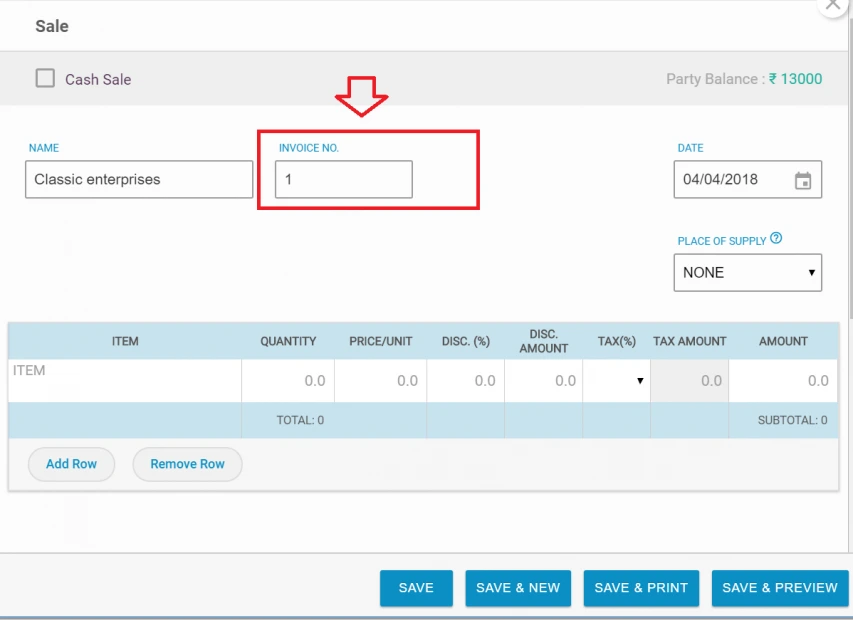Click the Tax Amount cell in item row

click(689, 381)
